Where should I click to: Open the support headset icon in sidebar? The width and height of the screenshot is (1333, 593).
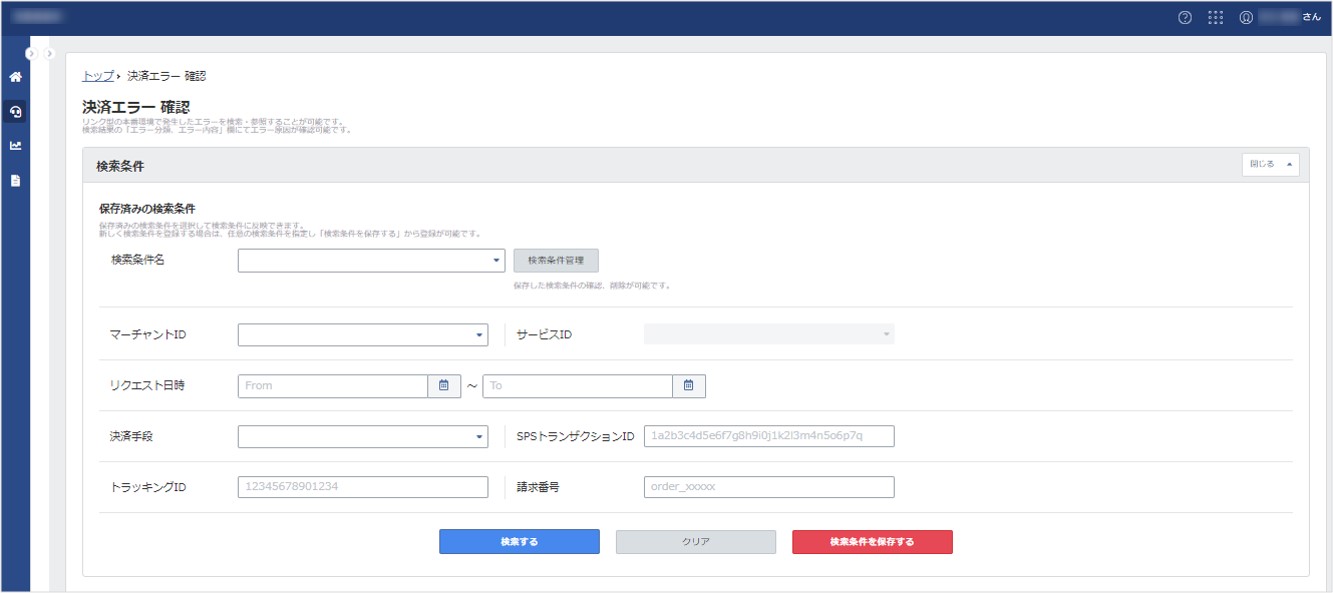15,112
